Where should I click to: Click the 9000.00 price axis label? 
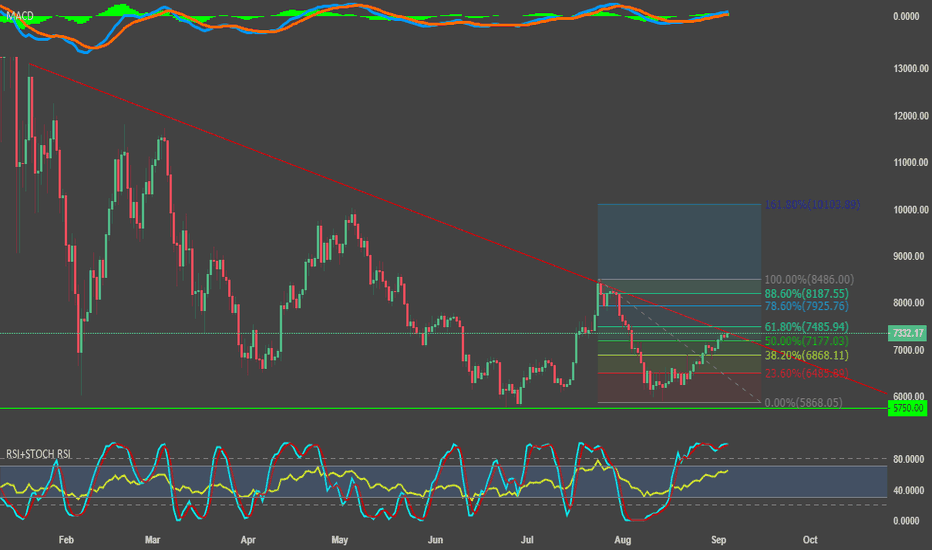click(x=909, y=256)
